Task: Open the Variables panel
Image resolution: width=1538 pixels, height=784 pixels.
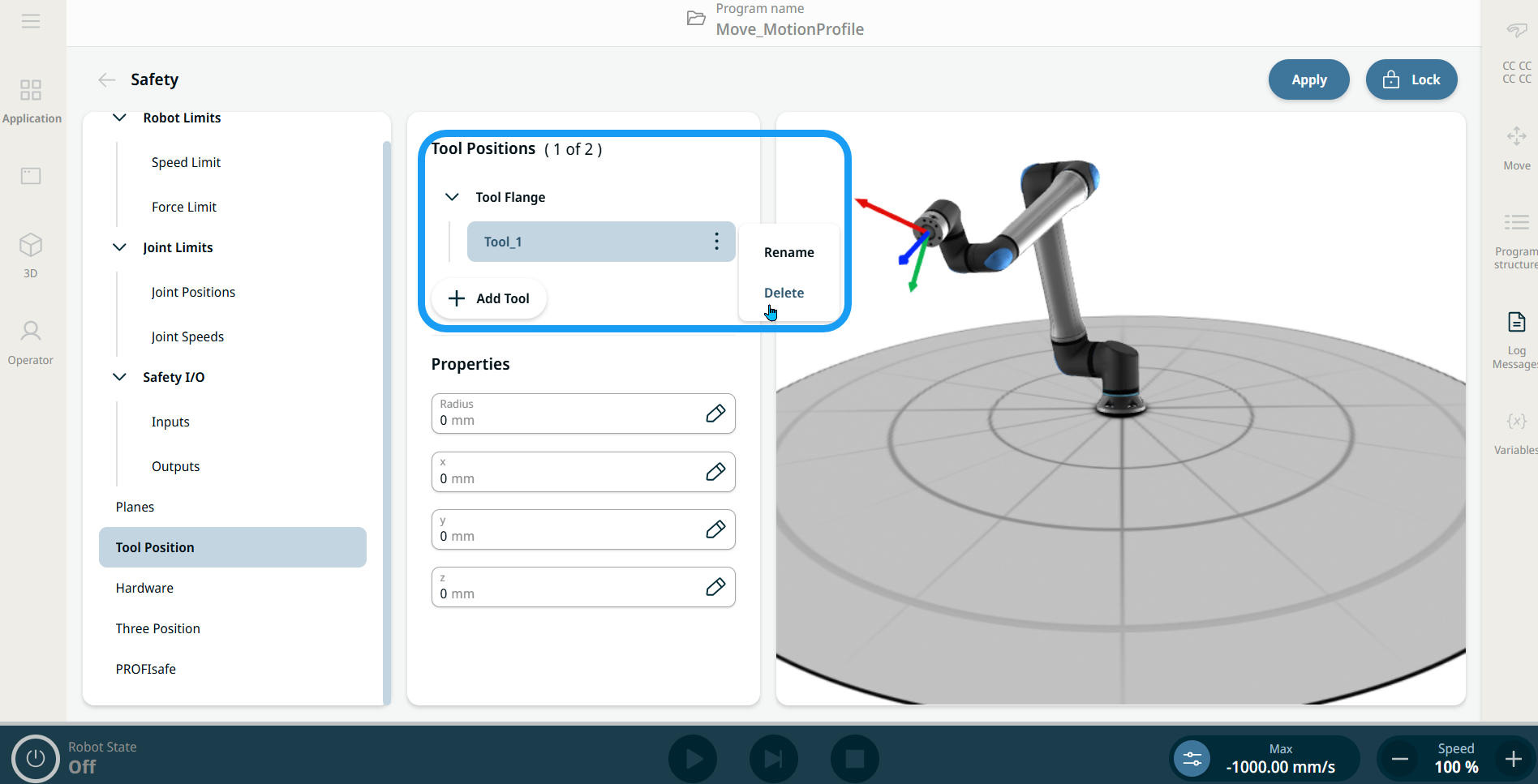Action: tap(1515, 432)
